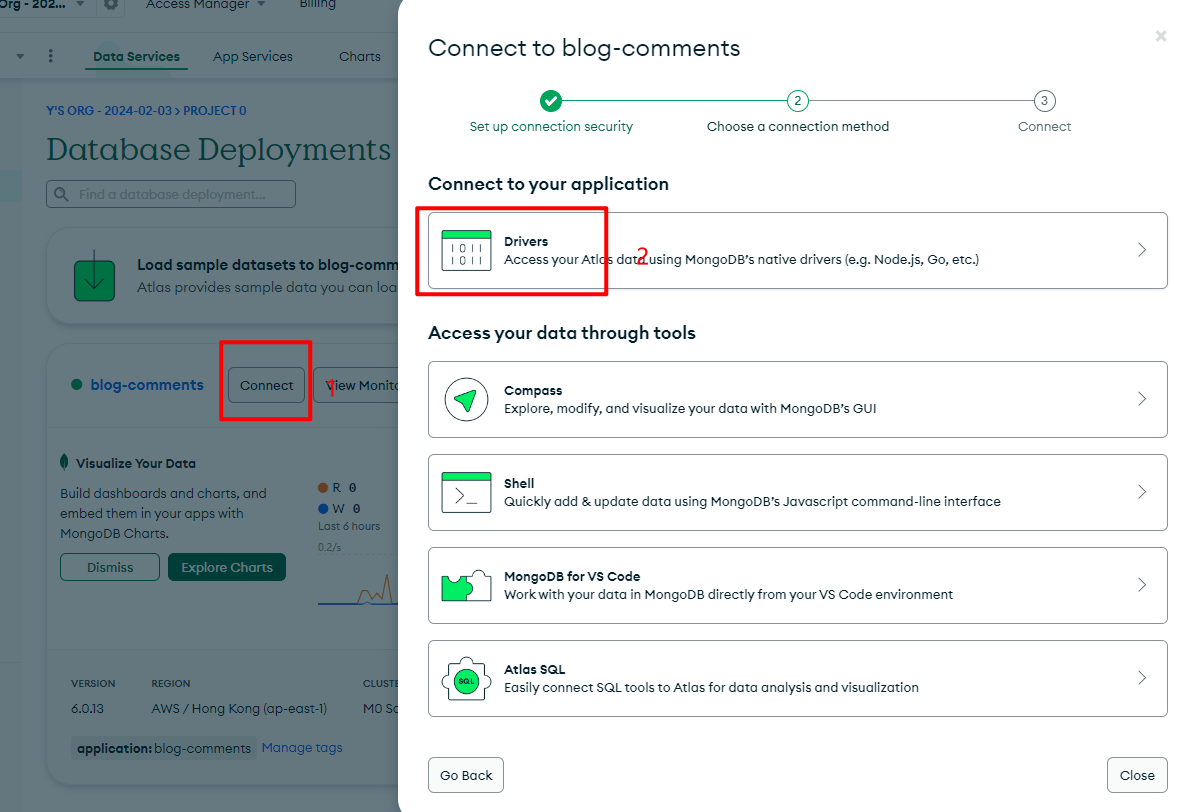Click the Atlas SQL puzzle icon
Image resolution: width=1186 pixels, height=812 pixels.
click(x=466, y=679)
